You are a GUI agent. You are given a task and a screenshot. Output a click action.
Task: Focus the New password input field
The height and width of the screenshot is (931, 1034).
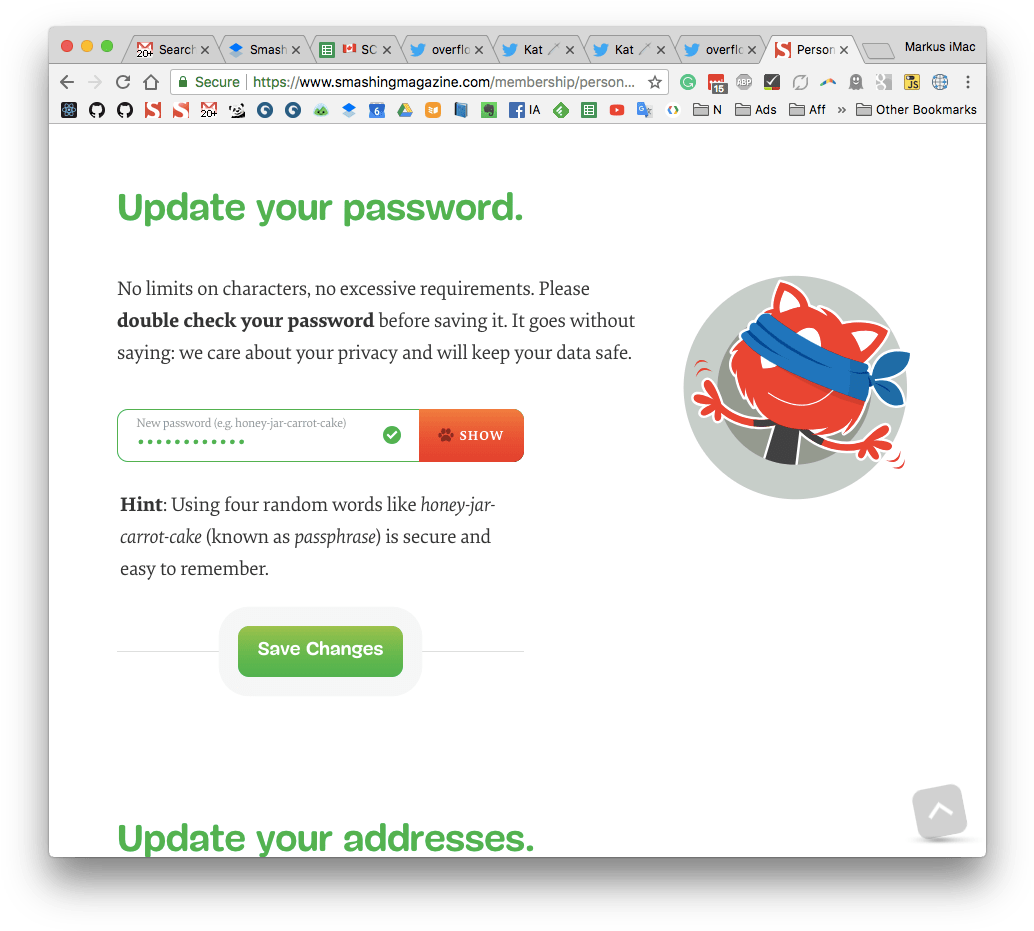pos(268,435)
